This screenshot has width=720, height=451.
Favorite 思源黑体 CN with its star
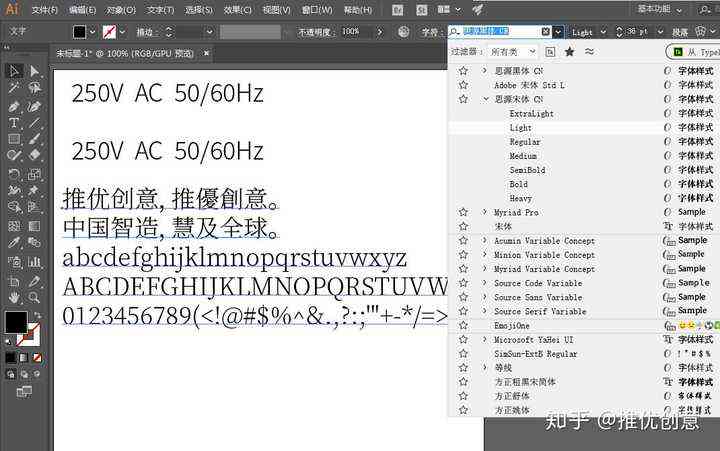click(463, 71)
